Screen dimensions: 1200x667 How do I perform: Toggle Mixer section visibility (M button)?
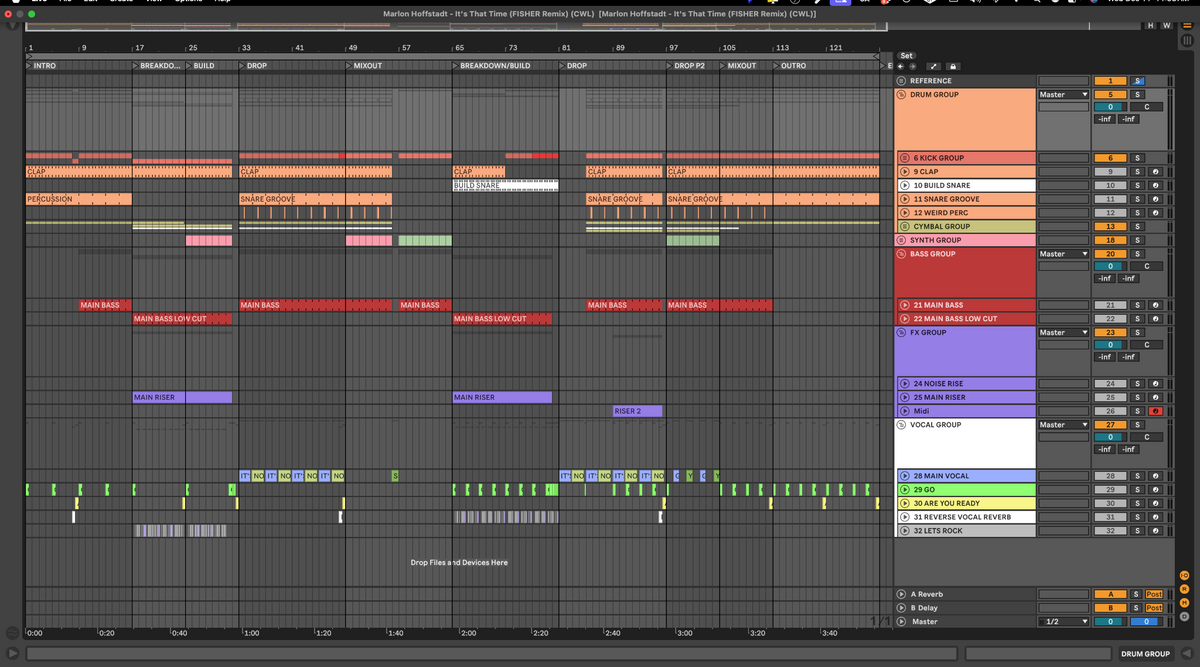pyautogui.click(x=1184, y=603)
